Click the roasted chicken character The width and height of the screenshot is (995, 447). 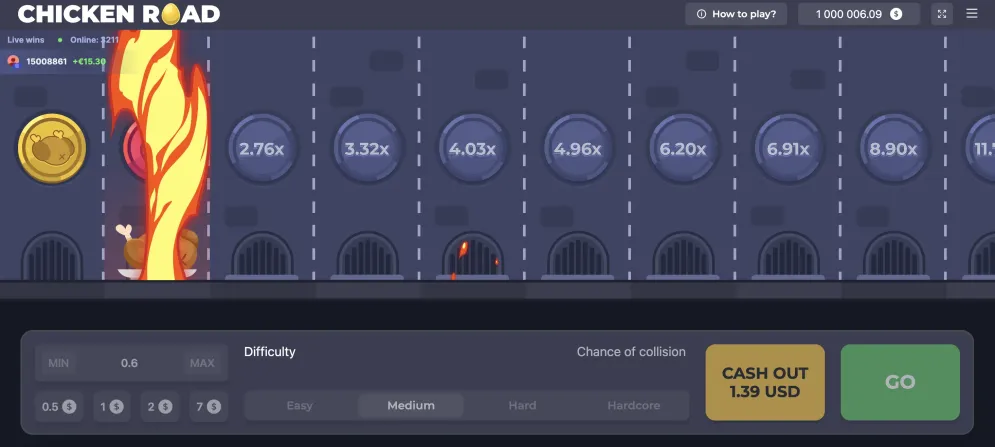157,250
